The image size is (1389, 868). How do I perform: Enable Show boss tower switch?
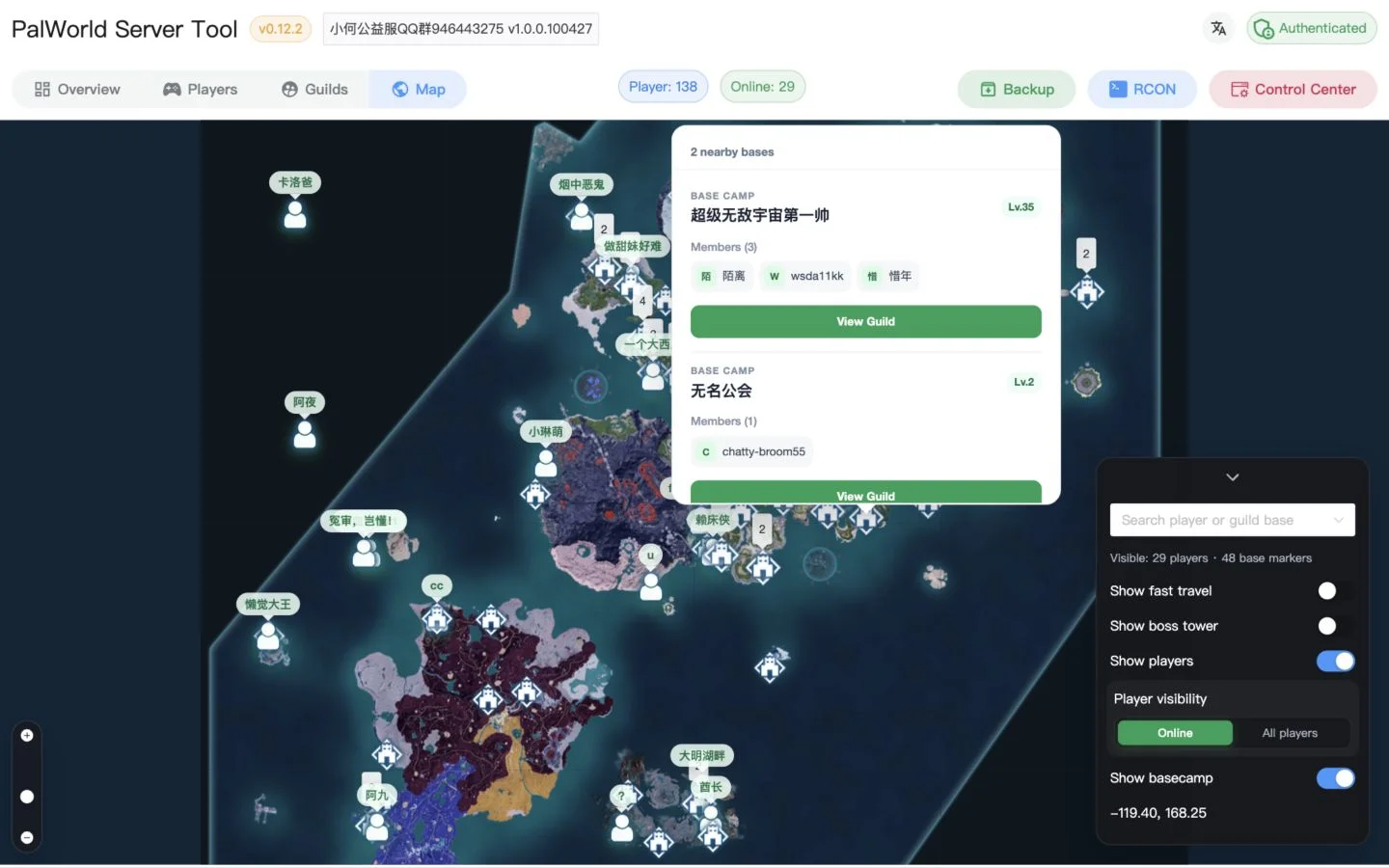click(1336, 626)
